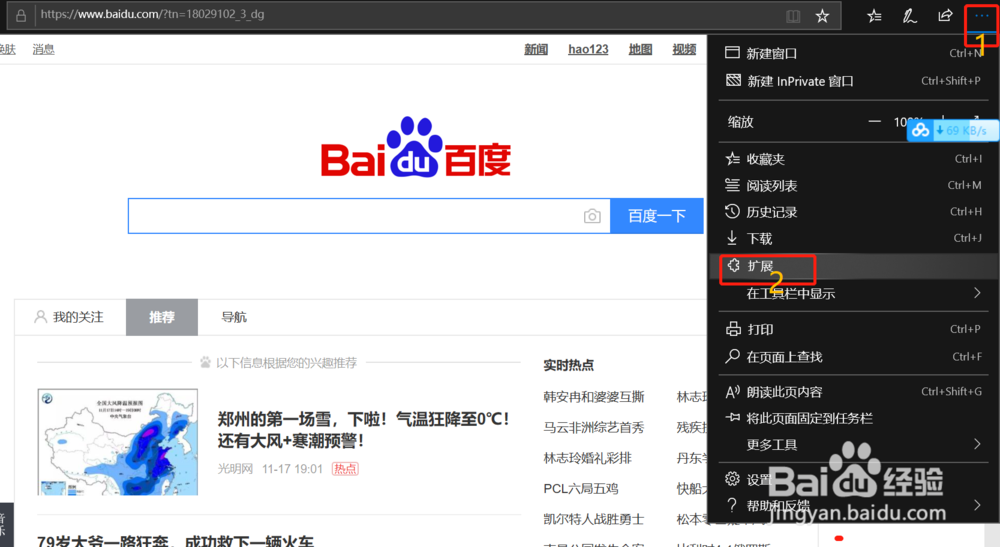Screen dimensions: 1000x547
Task: Click the lock icon in address bar
Action: pyautogui.click(x=21, y=15)
